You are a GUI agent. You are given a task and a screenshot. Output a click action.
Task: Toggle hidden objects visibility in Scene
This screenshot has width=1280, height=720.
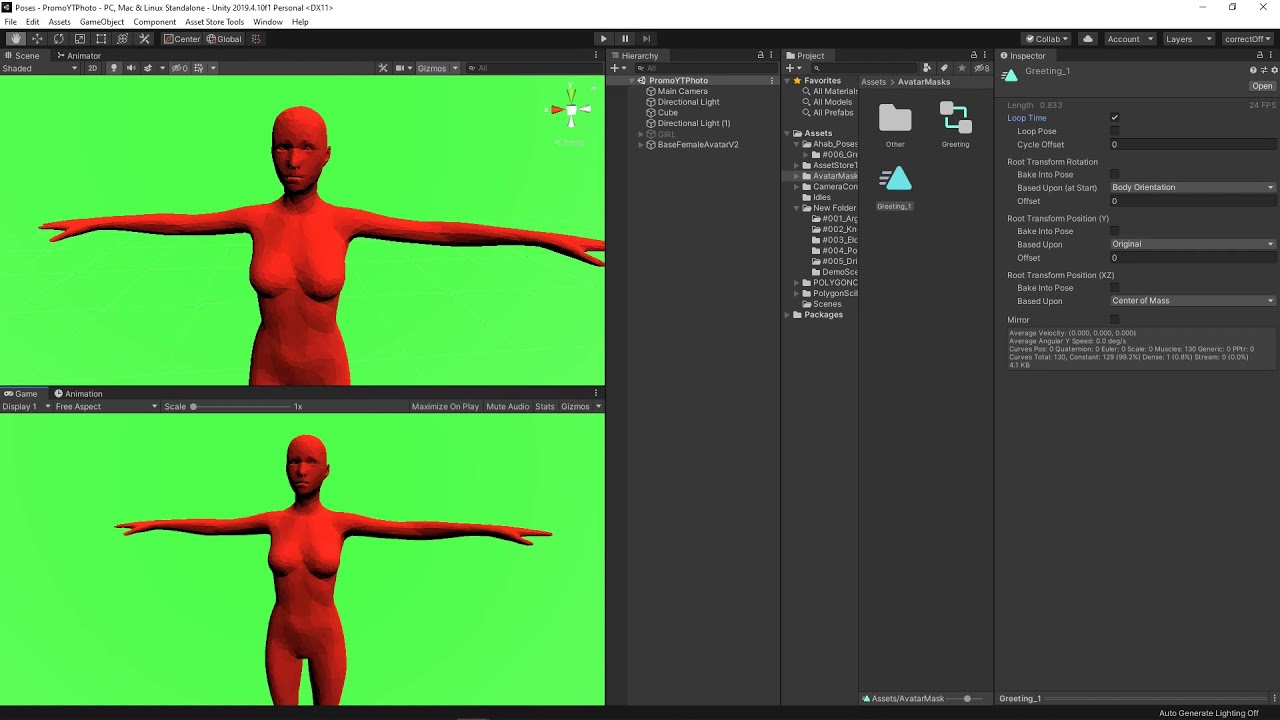179,68
